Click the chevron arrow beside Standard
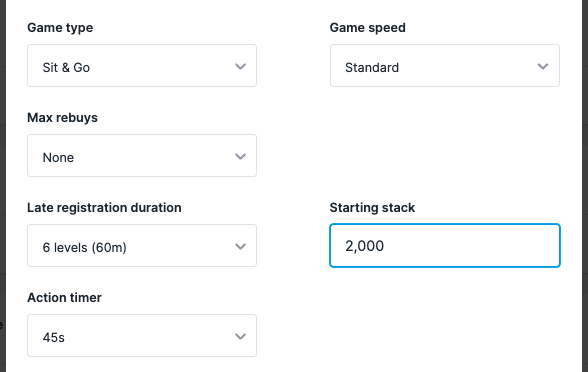Image resolution: width=588 pixels, height=372 pixels. [543, 66]
